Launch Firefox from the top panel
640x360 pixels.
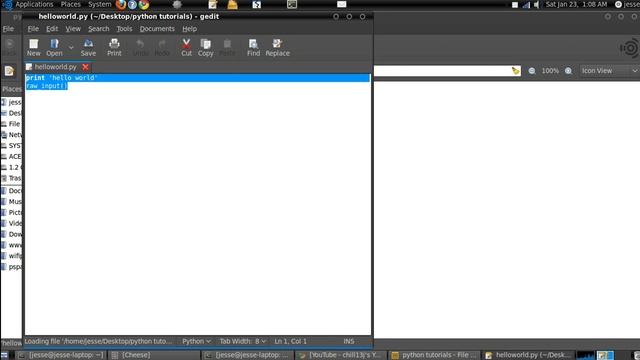tap(121, 4)
